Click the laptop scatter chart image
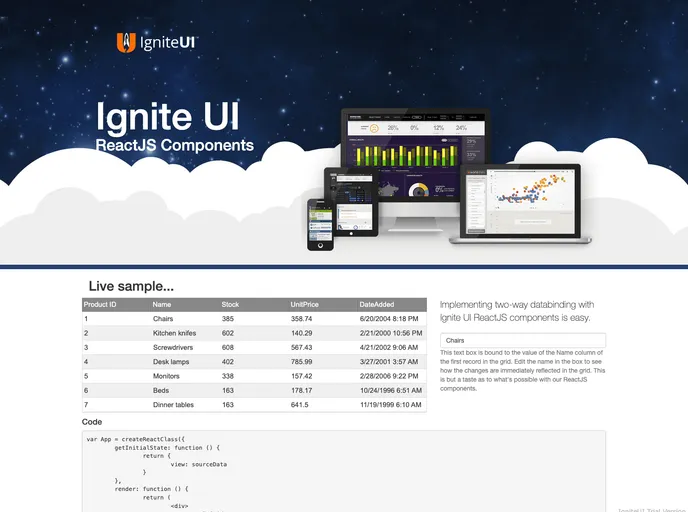 coord(520,203)
